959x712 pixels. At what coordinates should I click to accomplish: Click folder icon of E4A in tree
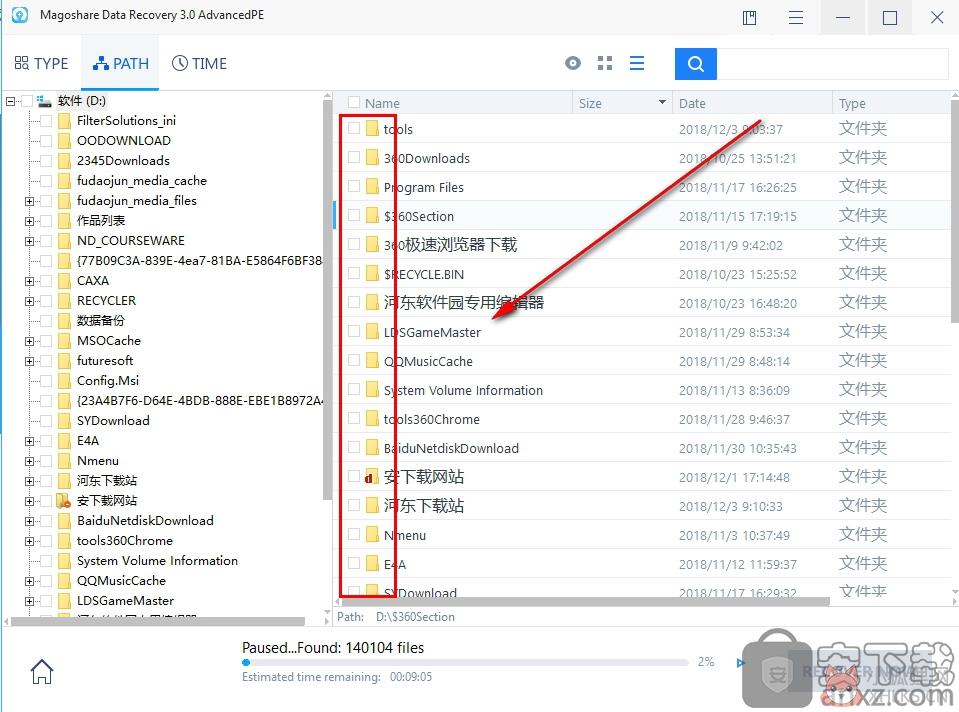click(x=64, y=441)
